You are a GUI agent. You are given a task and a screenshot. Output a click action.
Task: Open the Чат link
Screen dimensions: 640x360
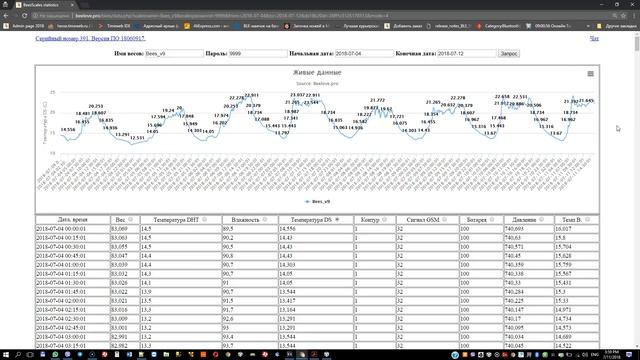[x=594, y=38]
